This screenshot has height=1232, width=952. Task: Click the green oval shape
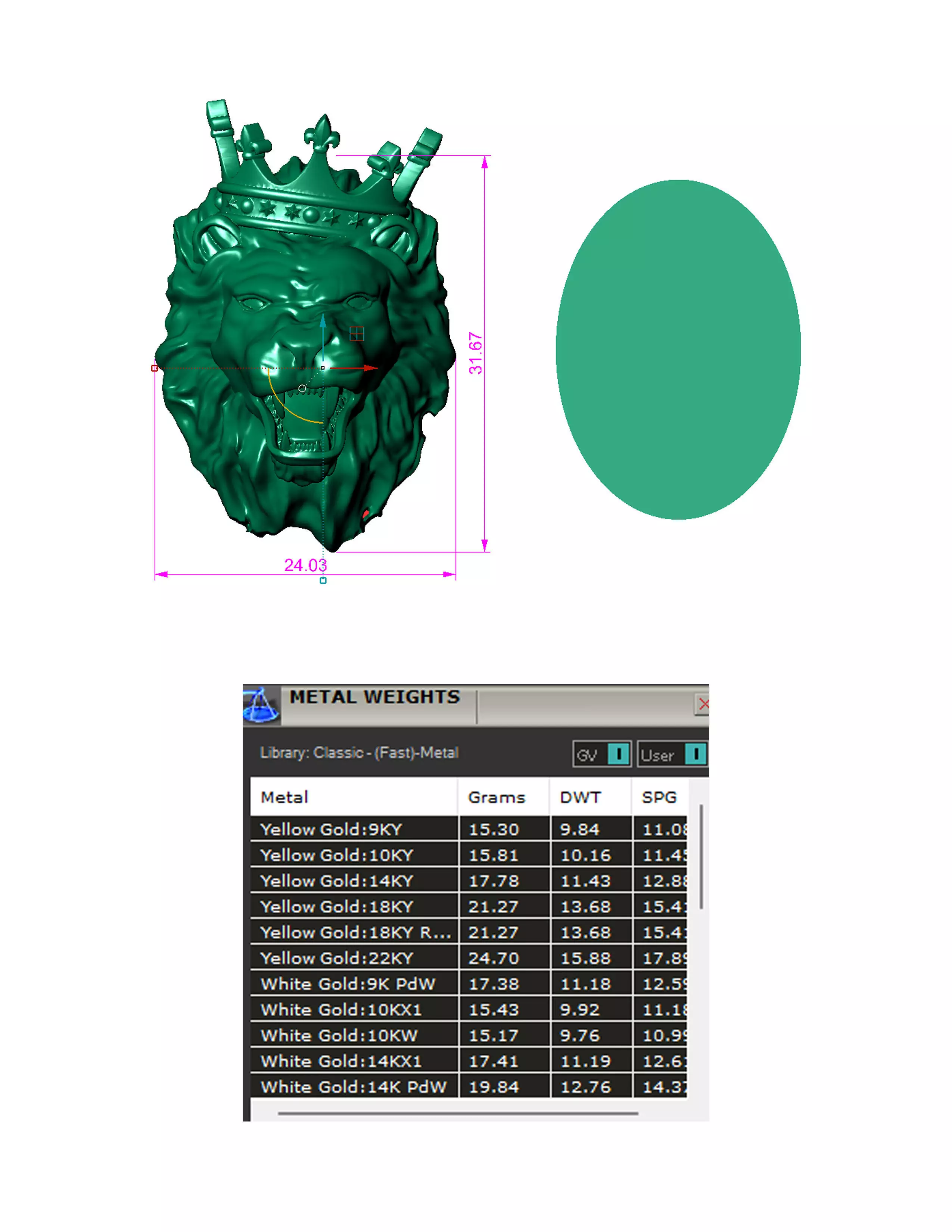[x=678, y=350]
